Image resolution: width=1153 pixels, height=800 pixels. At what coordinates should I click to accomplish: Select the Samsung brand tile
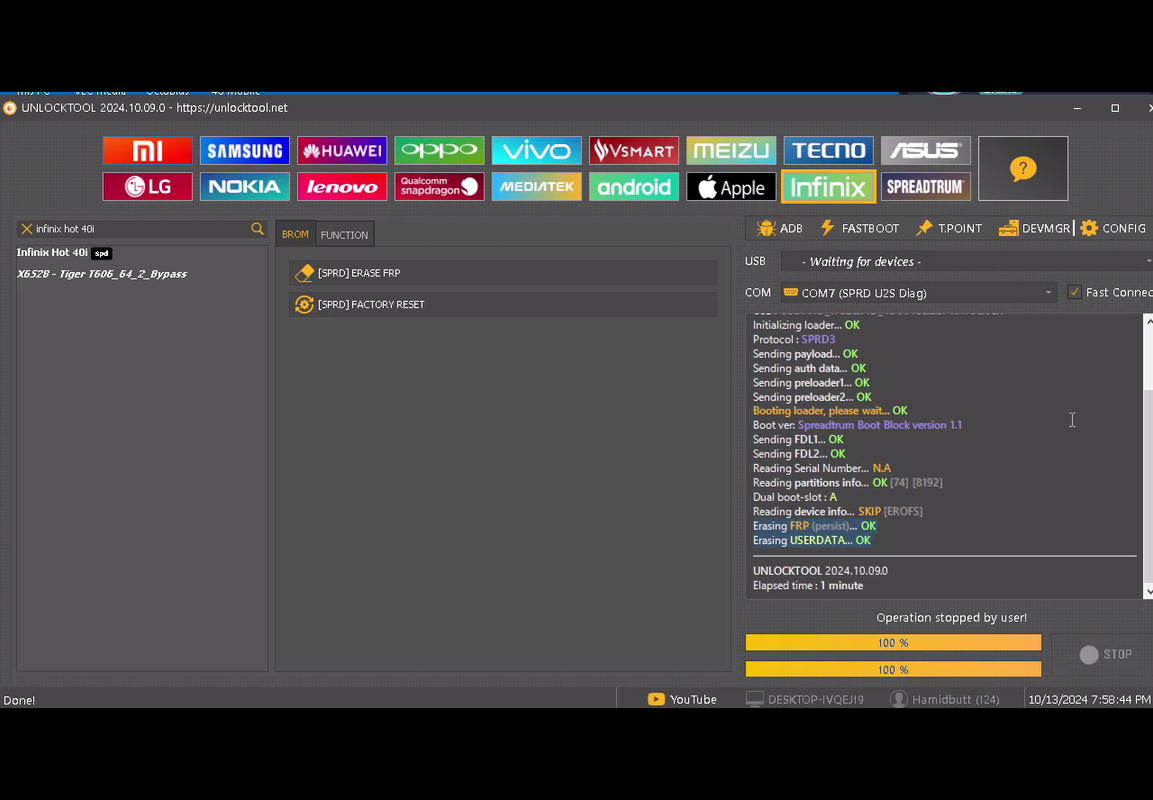pyautogui.click(x=244, y=151)
